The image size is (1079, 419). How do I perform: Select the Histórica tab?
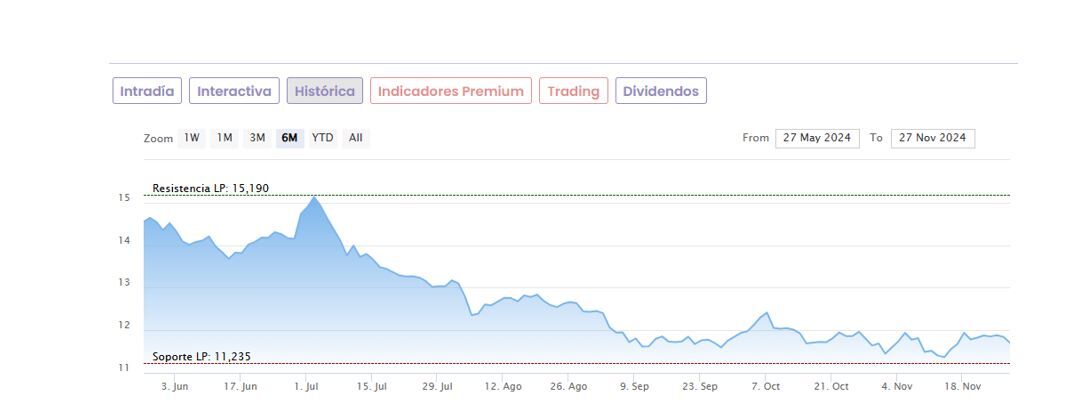point(324,91)
